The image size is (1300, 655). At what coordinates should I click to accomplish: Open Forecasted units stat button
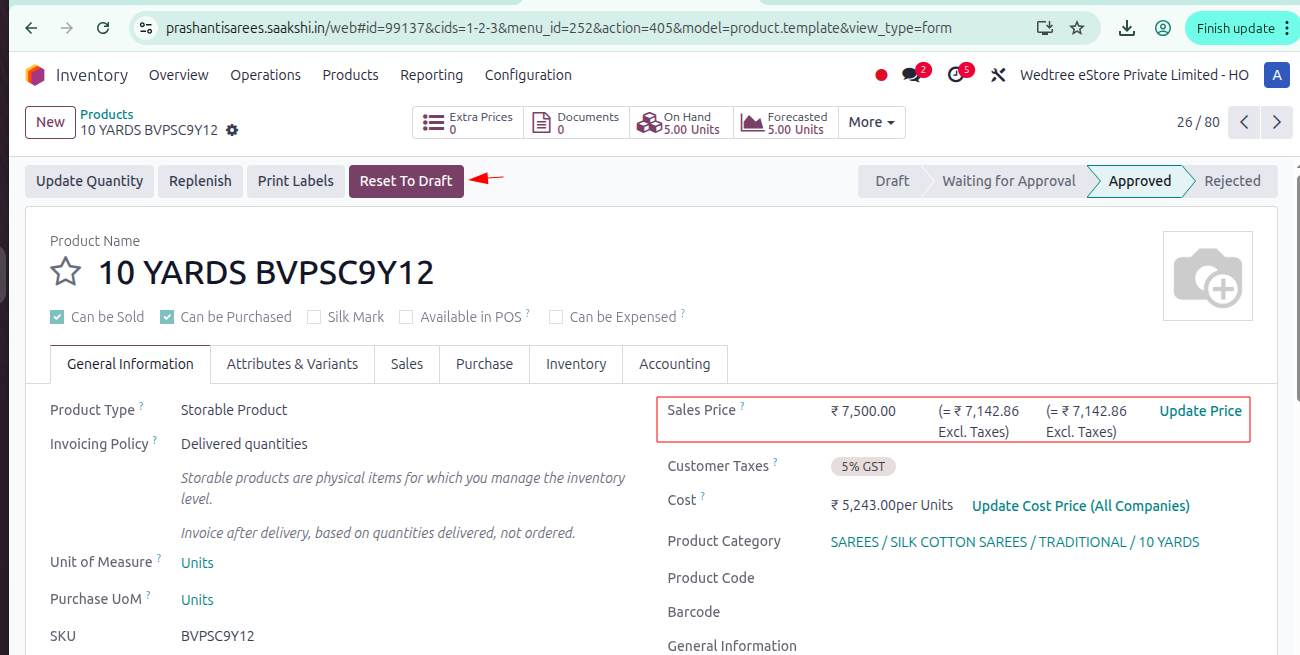[785, 123]
